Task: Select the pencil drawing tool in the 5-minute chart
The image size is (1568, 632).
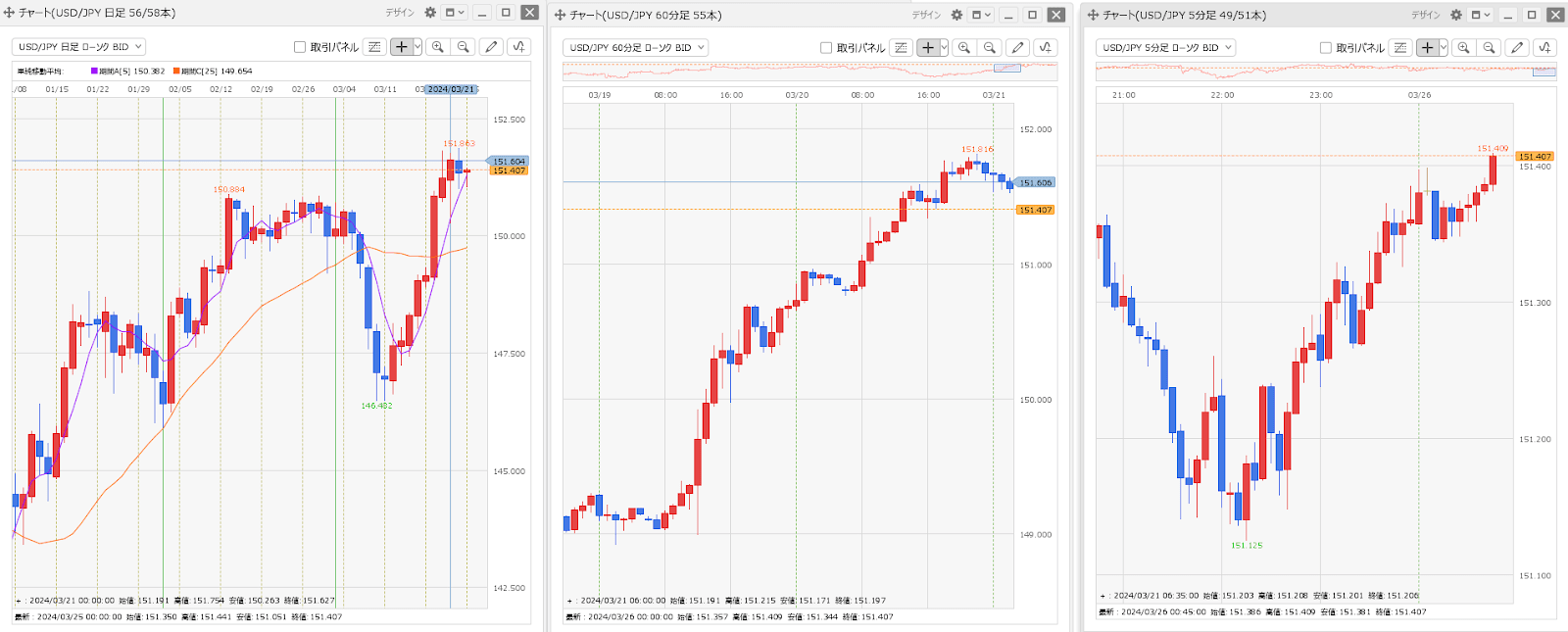Action: 1517,48
